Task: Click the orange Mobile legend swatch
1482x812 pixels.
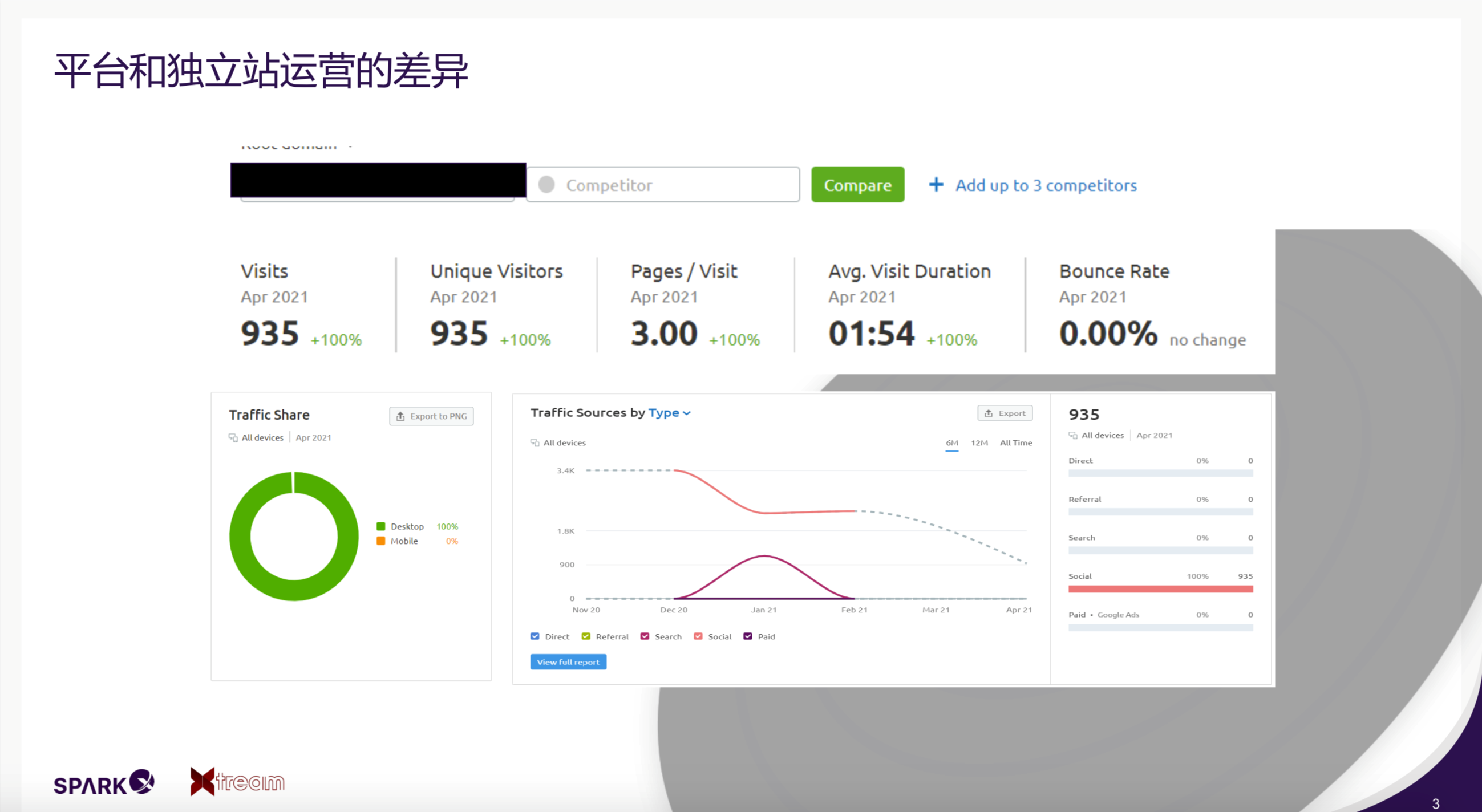Action: click(x=381, y=541)
